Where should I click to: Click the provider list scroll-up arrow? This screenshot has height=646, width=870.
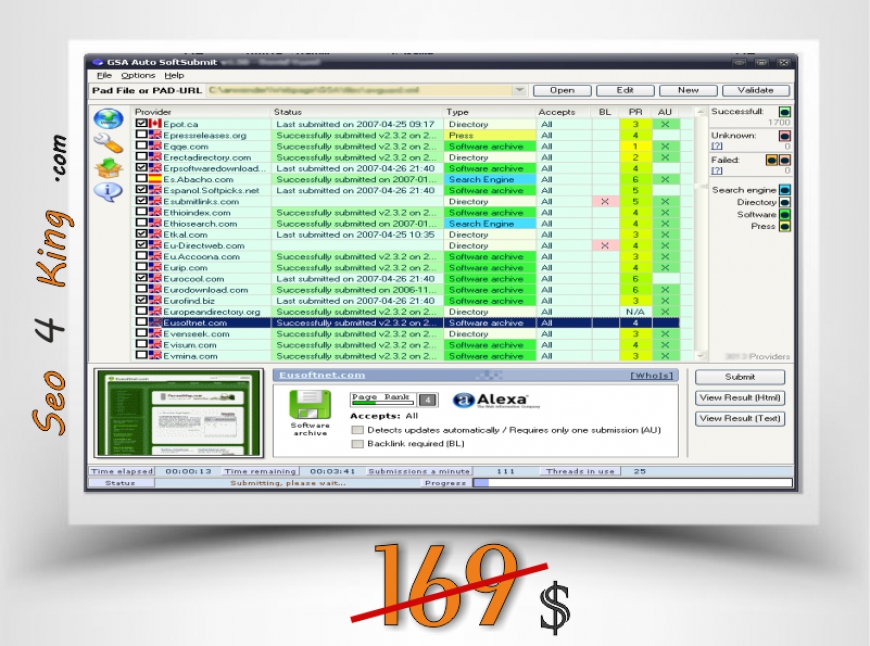pos(700,112)
